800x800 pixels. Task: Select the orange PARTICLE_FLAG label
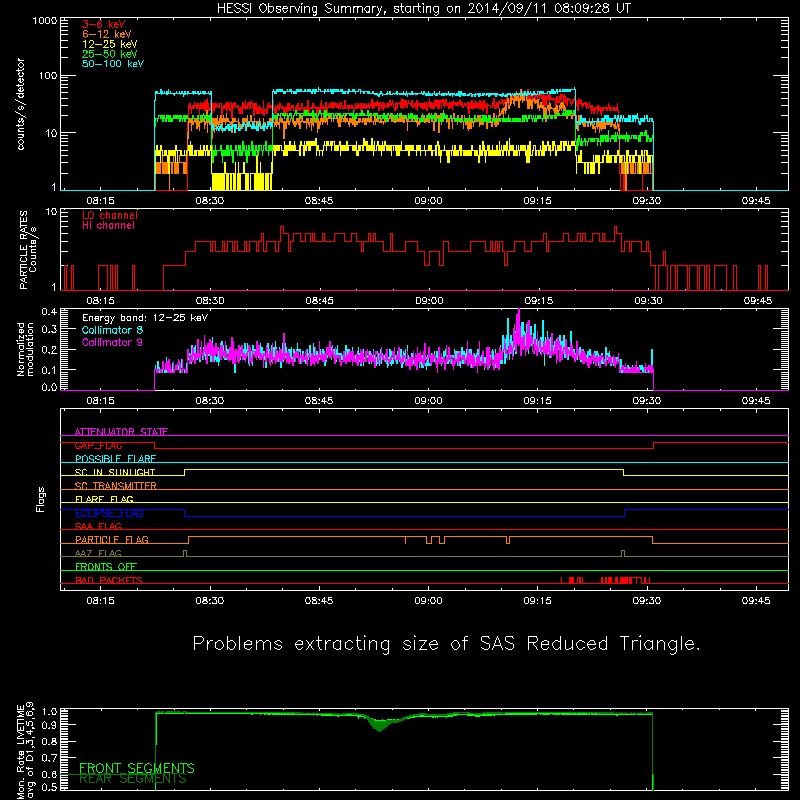pyautogui.click(x=112, y=540)
